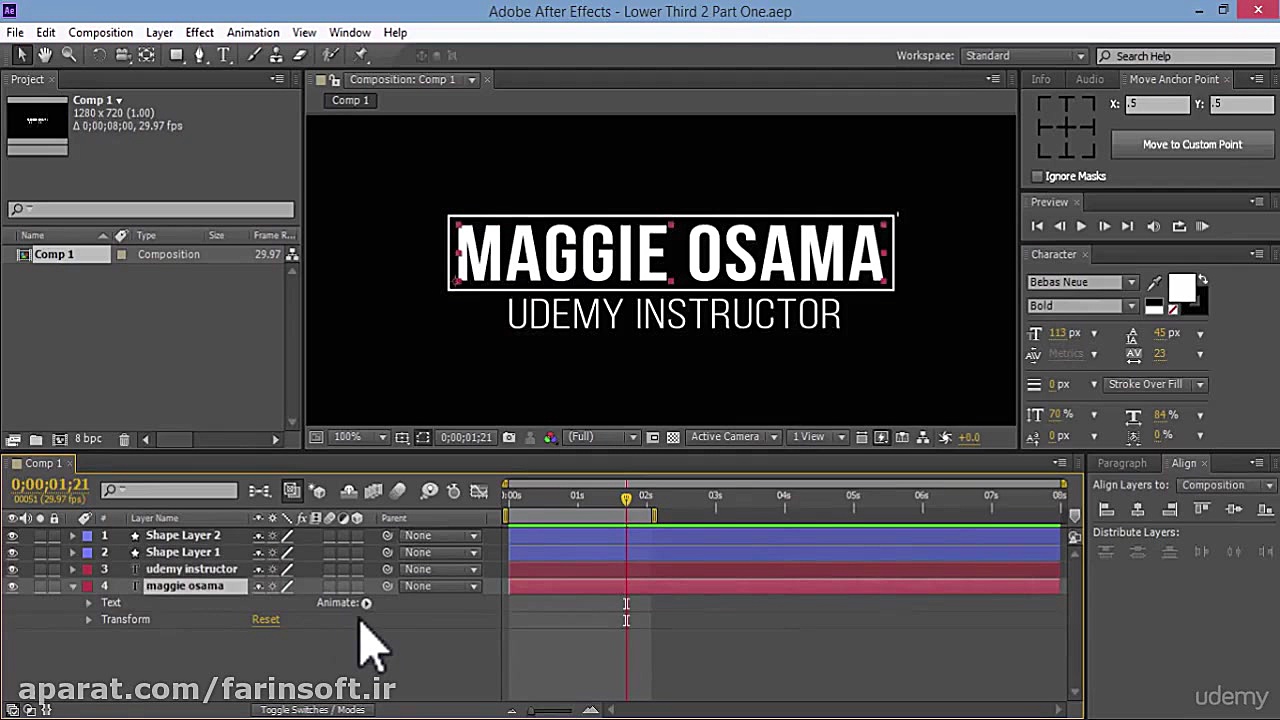Toggle transparency grid in viewer

click(673, 437)
